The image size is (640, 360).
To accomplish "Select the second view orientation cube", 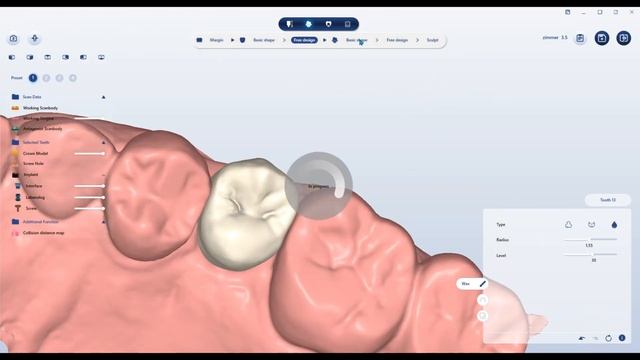I will point(30,57).
